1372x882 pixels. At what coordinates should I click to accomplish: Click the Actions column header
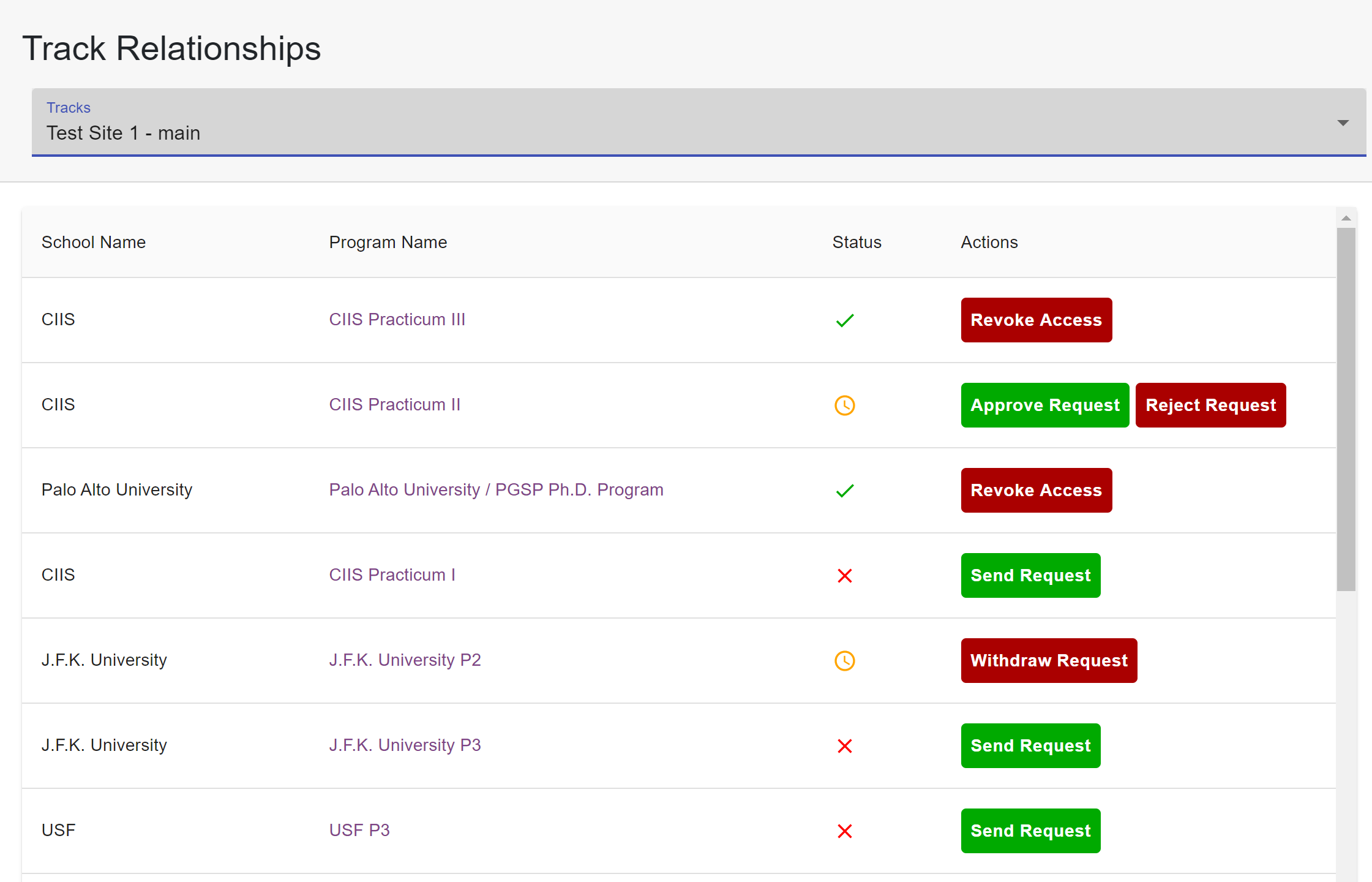tap(989, 243)
